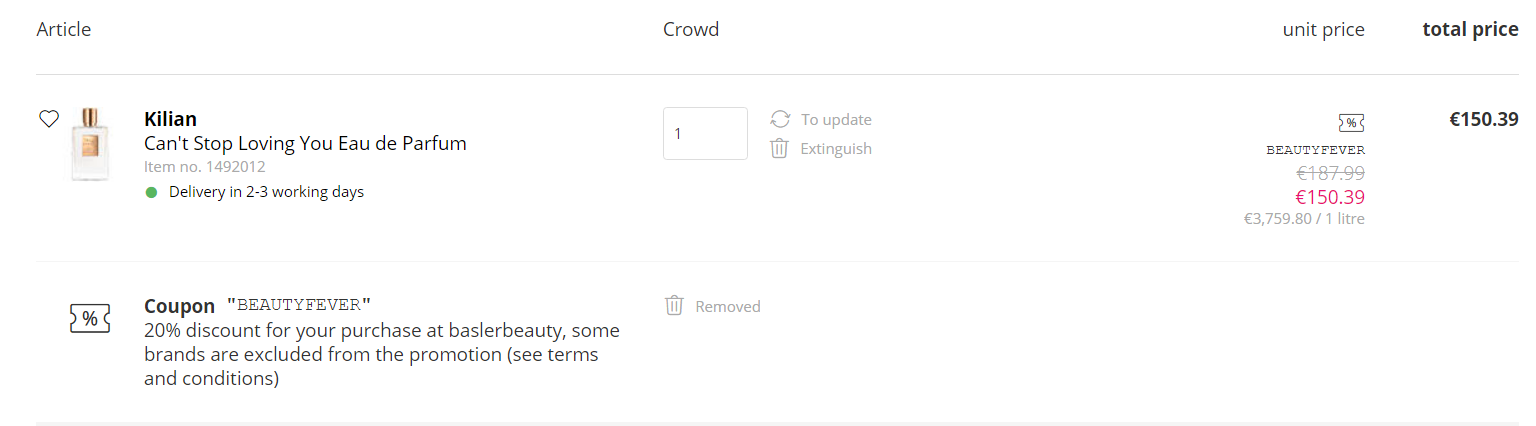Click the Crowd column header
The image size is (1536, 426).
pos(691,30)
